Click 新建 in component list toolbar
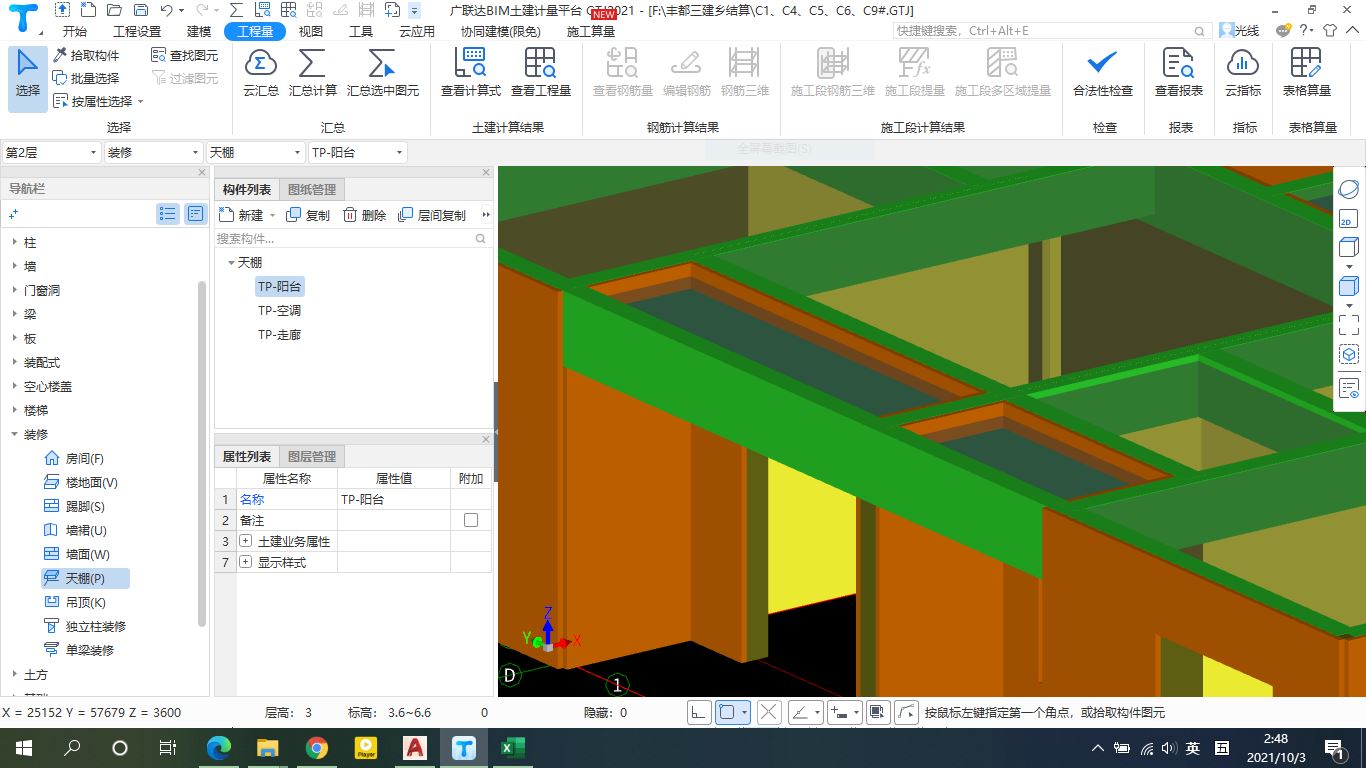Screen dimensions: 1366x768 point(242,215)
